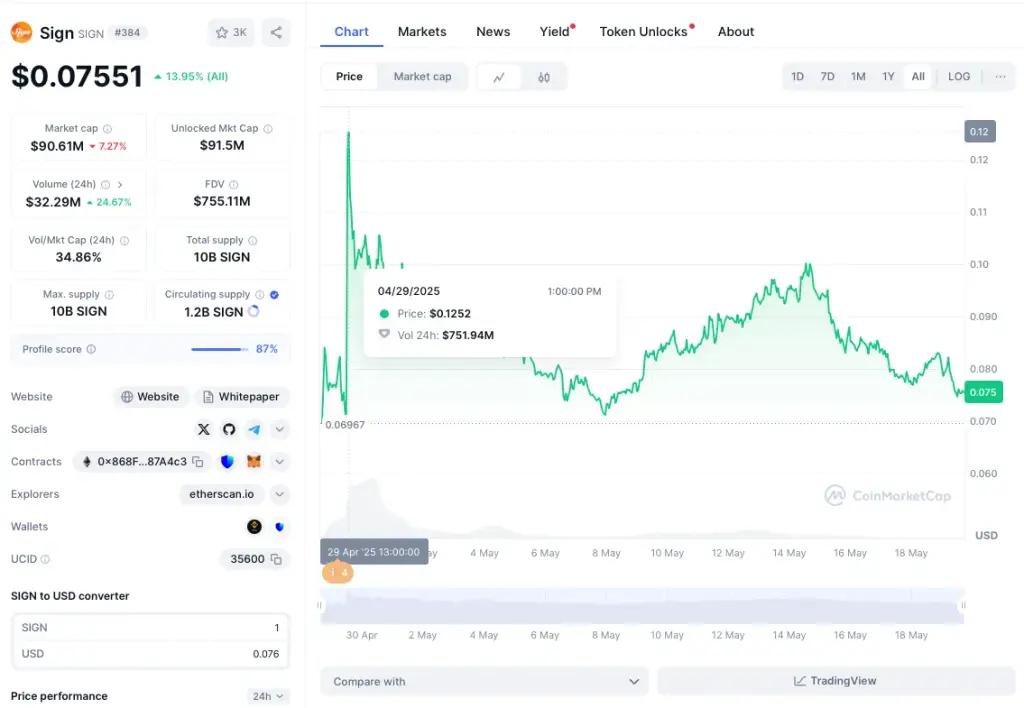The width and height of the screenshot is (1024, 708).
Task: Open the Telegram social link
Action: 254,429
